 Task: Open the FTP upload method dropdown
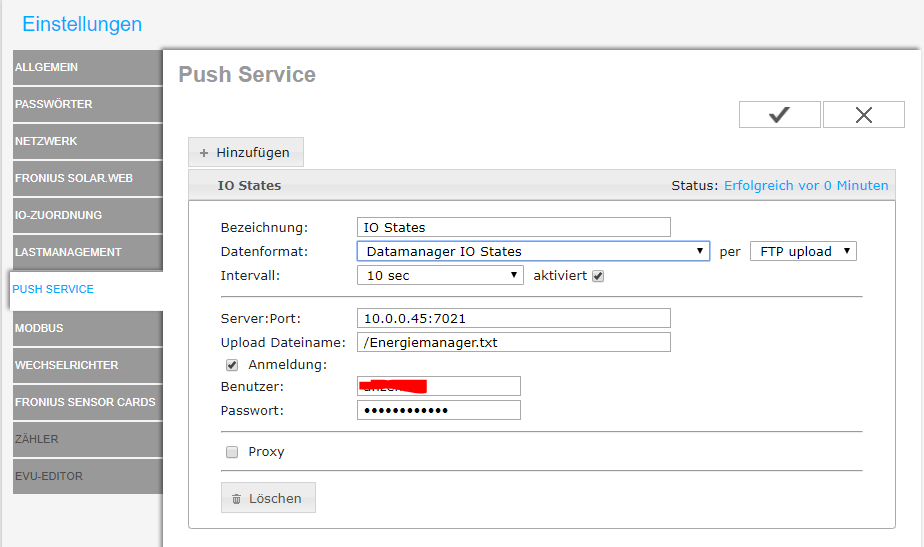tap(803, 251)
